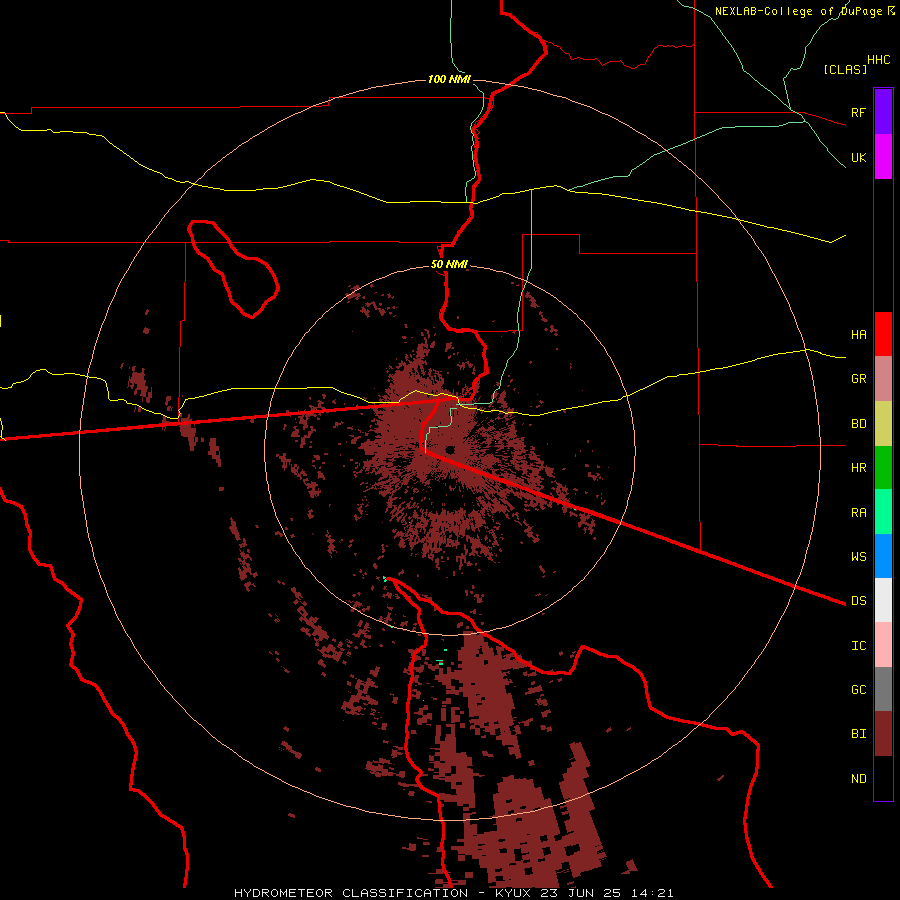Select the GR legend label
Image resolution: width=900 pixels, height=900 pixels.
[x=858, y=379]
